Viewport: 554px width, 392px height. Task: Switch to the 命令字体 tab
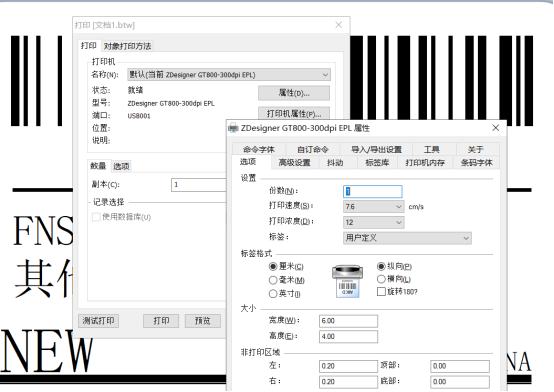259,150
